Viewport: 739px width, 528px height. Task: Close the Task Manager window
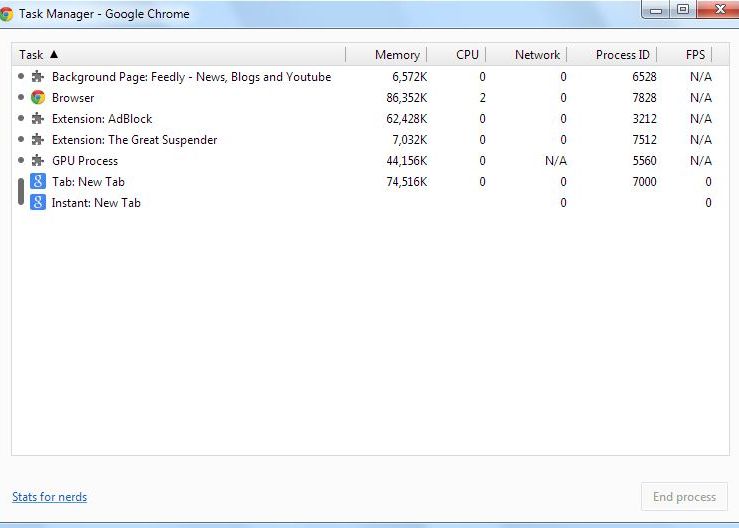[x=718, y=9]
